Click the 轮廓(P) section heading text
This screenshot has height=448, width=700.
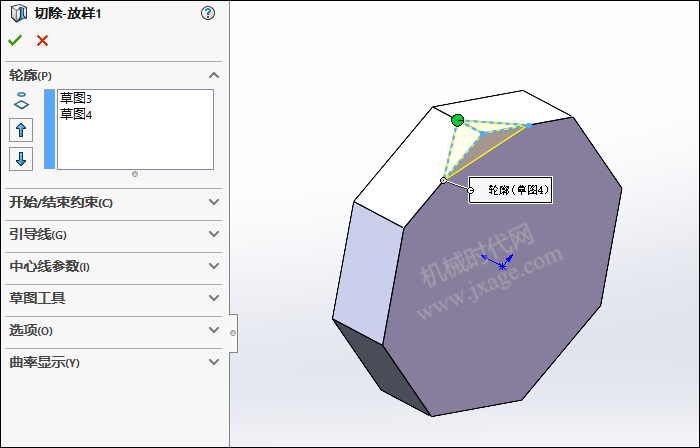point(30,75)
